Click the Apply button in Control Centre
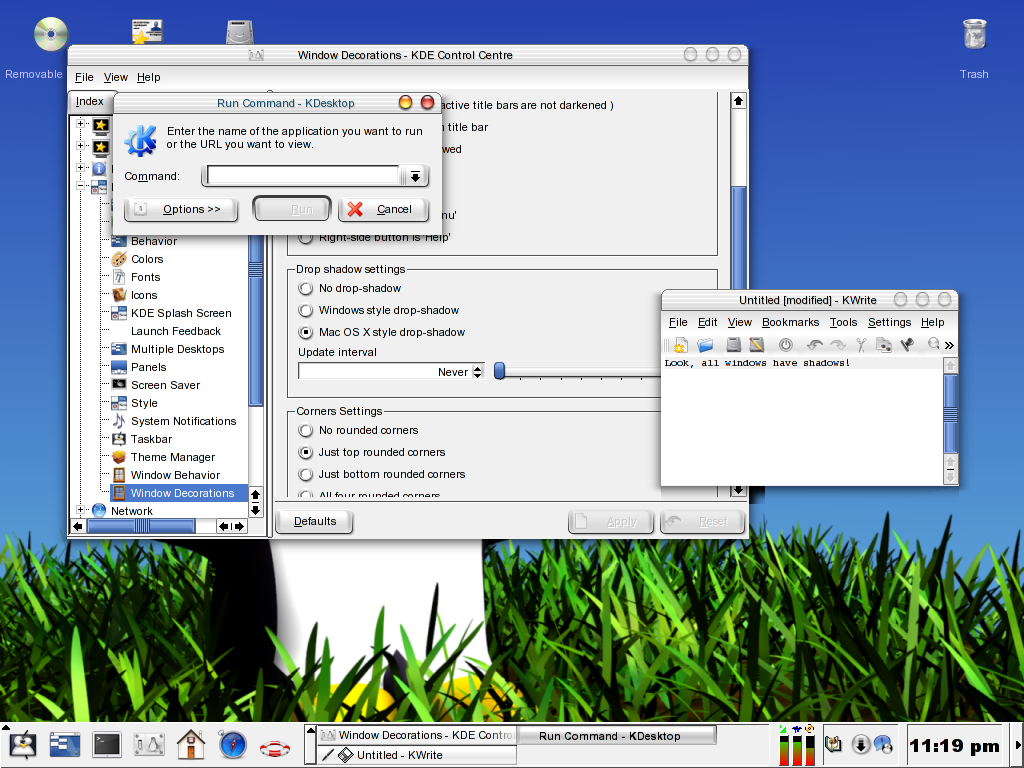1024x768 pixels. pos(611,521)
